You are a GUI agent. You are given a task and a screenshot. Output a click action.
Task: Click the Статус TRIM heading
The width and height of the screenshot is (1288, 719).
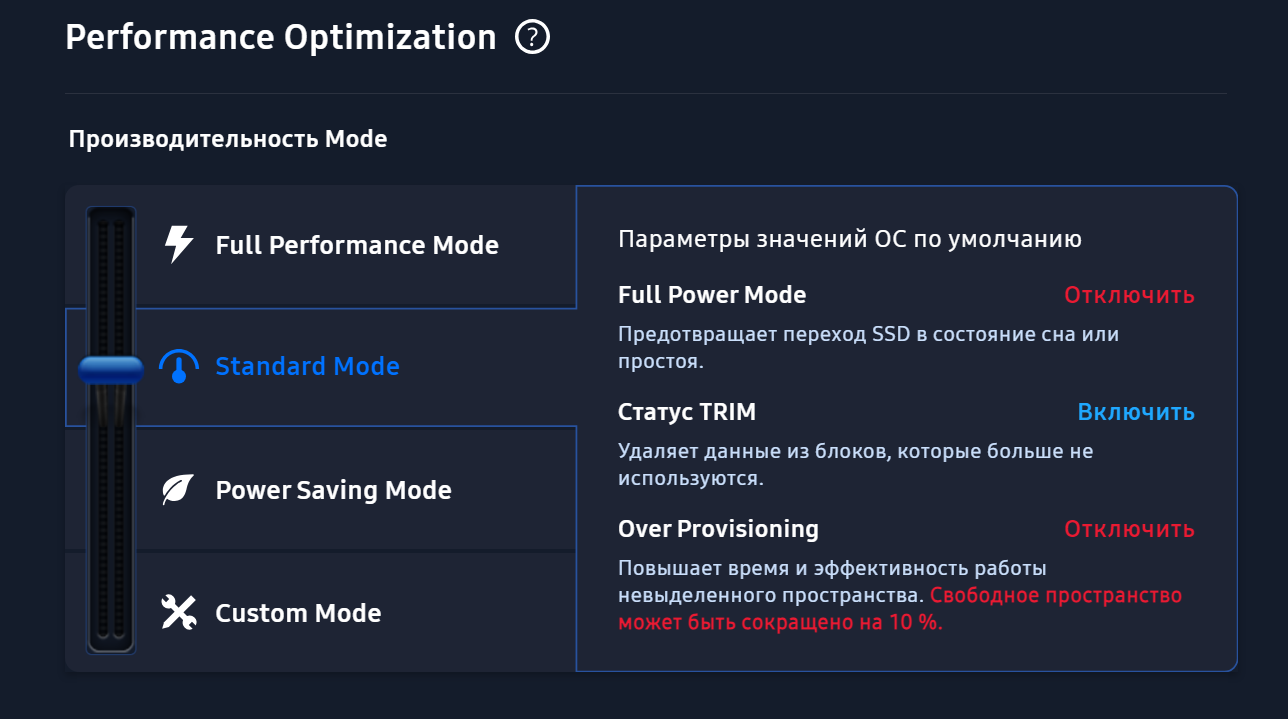coord(687,412)
